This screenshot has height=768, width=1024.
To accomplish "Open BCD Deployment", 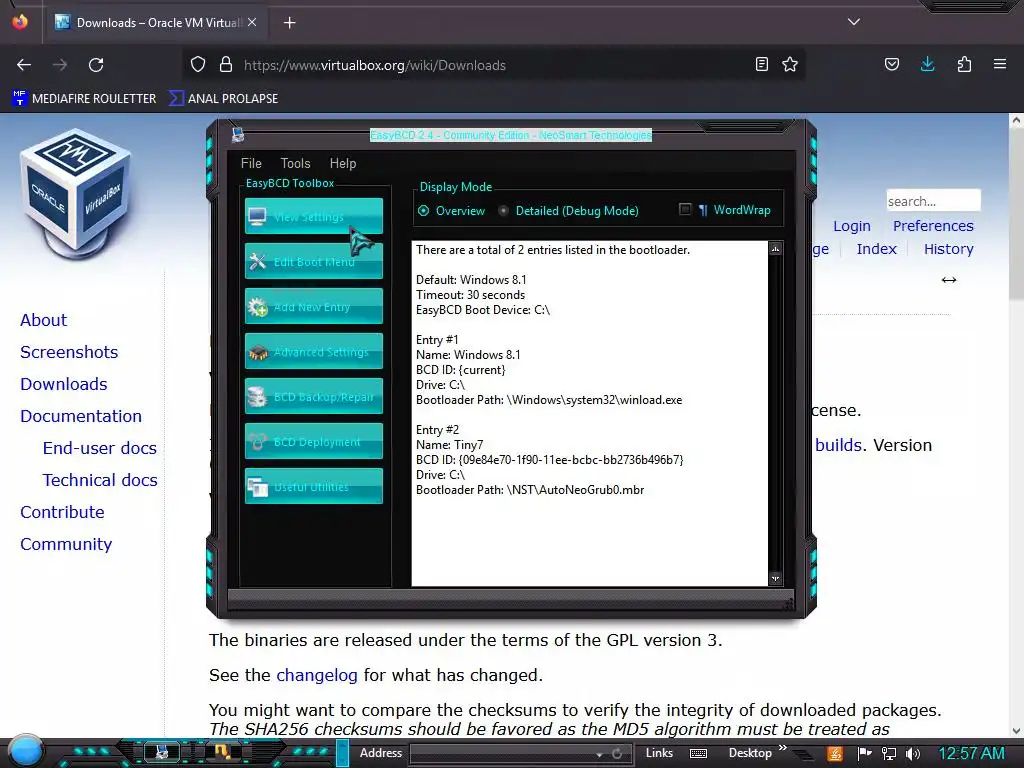I will point(313,441).
